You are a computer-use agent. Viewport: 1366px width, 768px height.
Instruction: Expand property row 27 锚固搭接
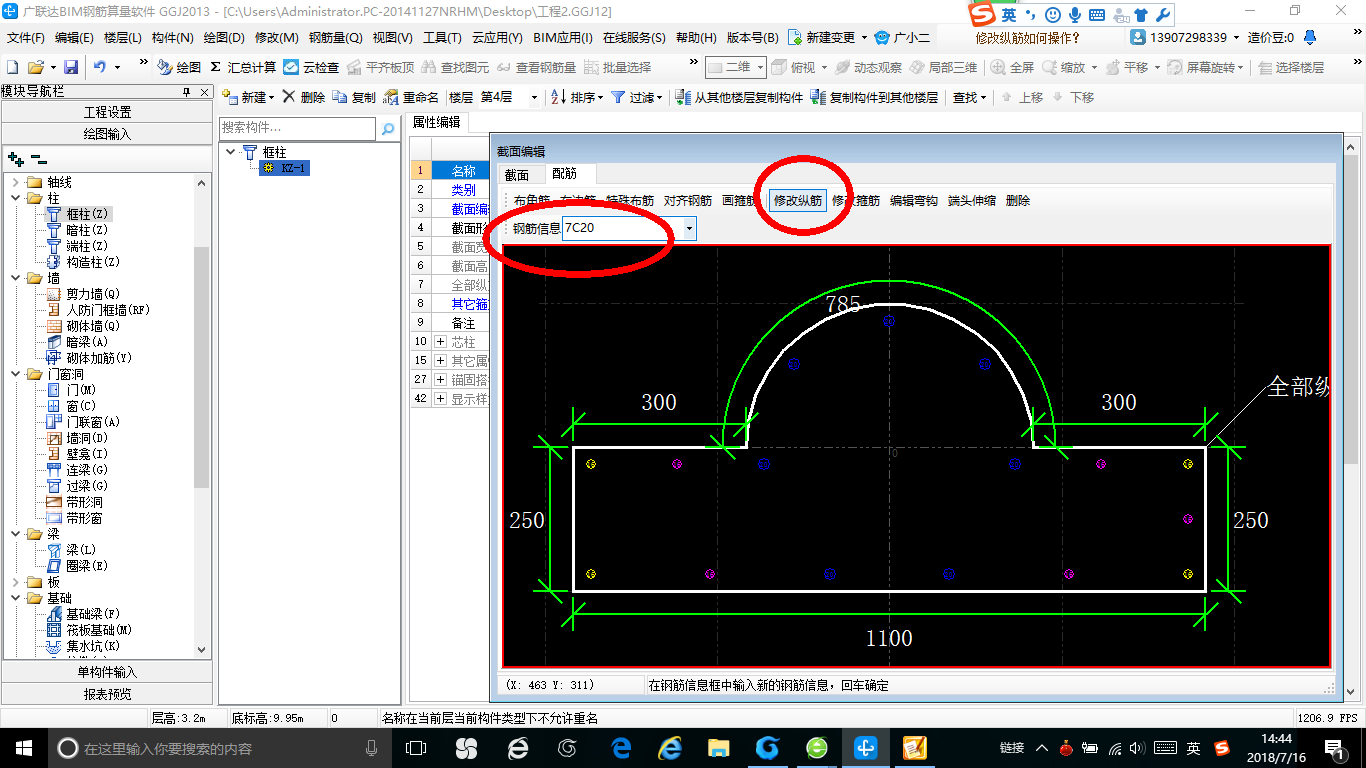(440, 379)
